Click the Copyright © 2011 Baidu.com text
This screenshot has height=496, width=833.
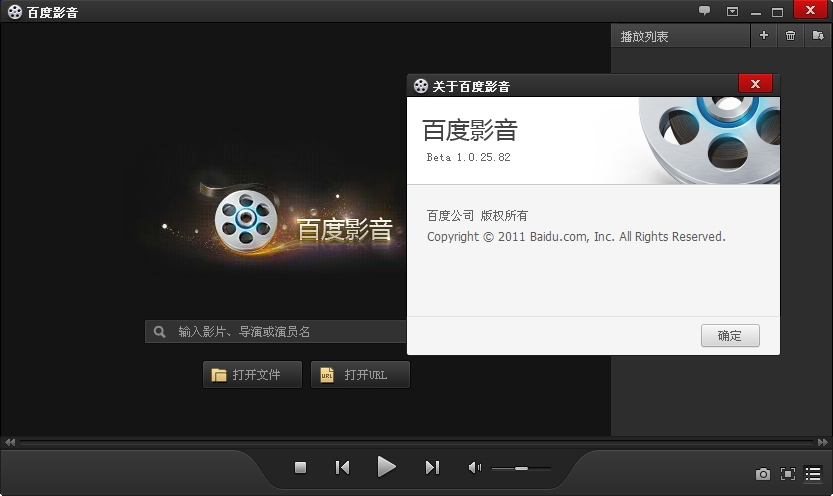pos(576,237)
